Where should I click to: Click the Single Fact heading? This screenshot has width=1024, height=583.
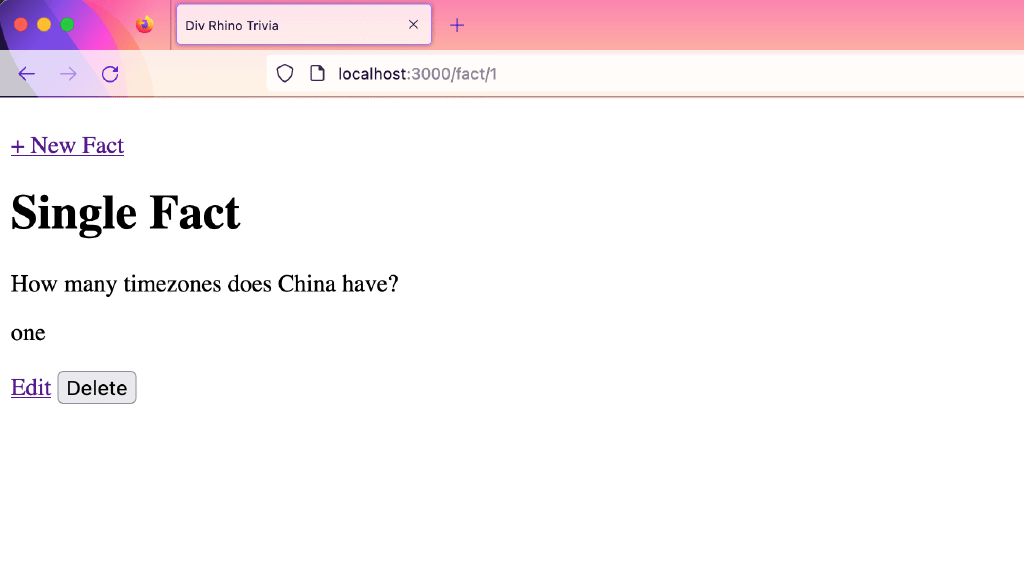(x=125, y=212)
